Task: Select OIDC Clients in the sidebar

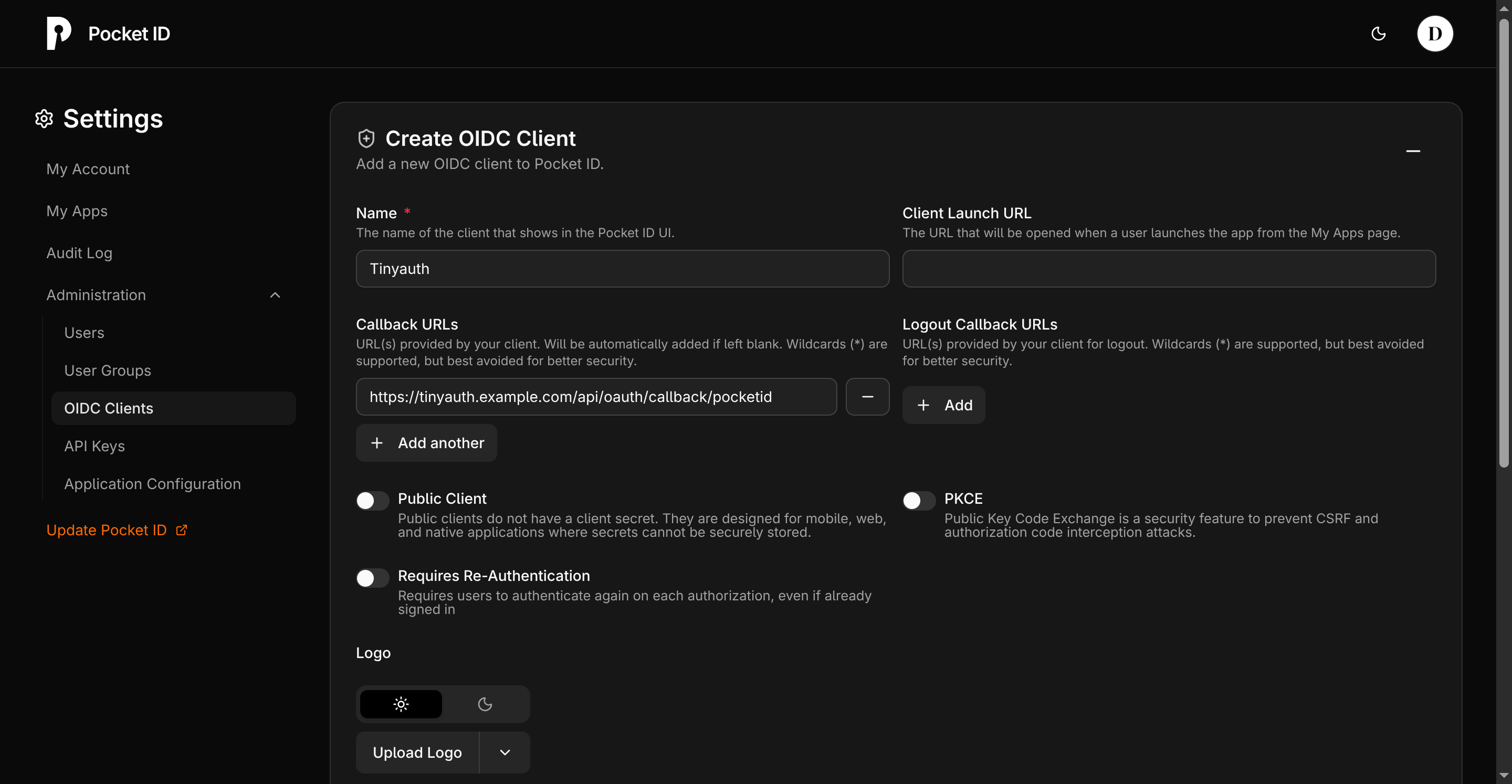Action: click(x=108, y=408)
